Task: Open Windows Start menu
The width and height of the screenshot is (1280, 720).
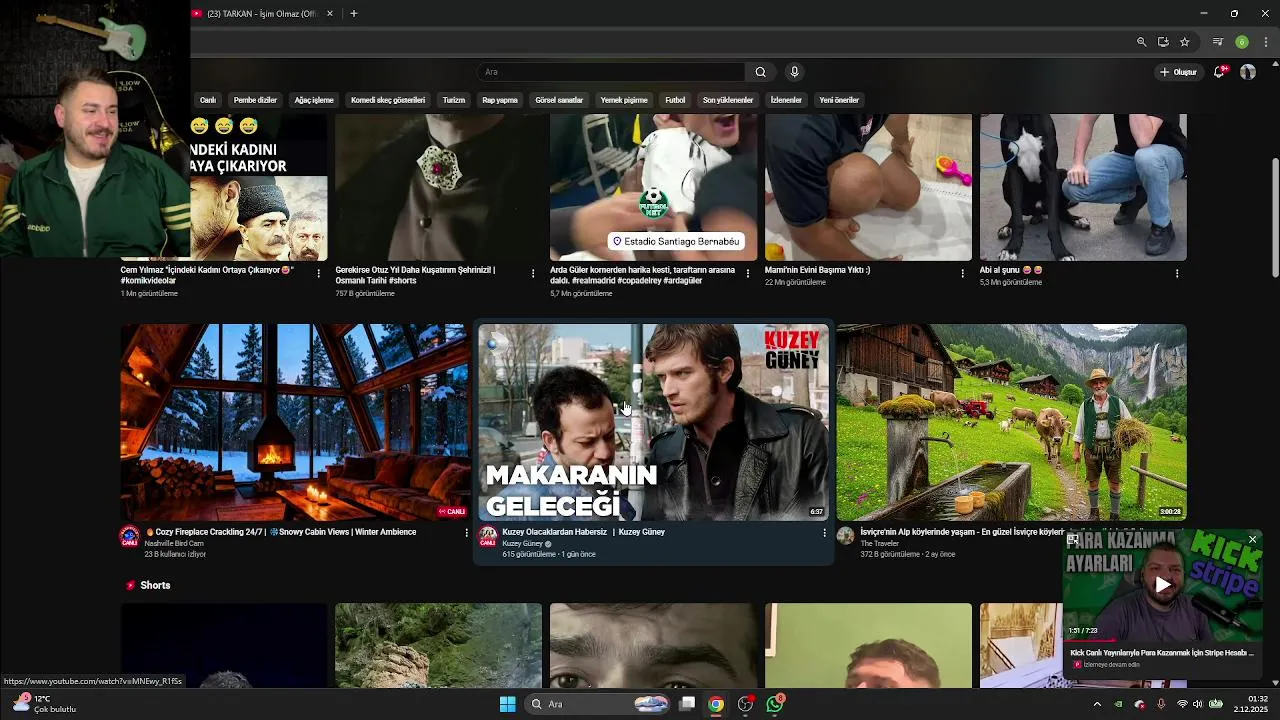Action: (508, 704)
